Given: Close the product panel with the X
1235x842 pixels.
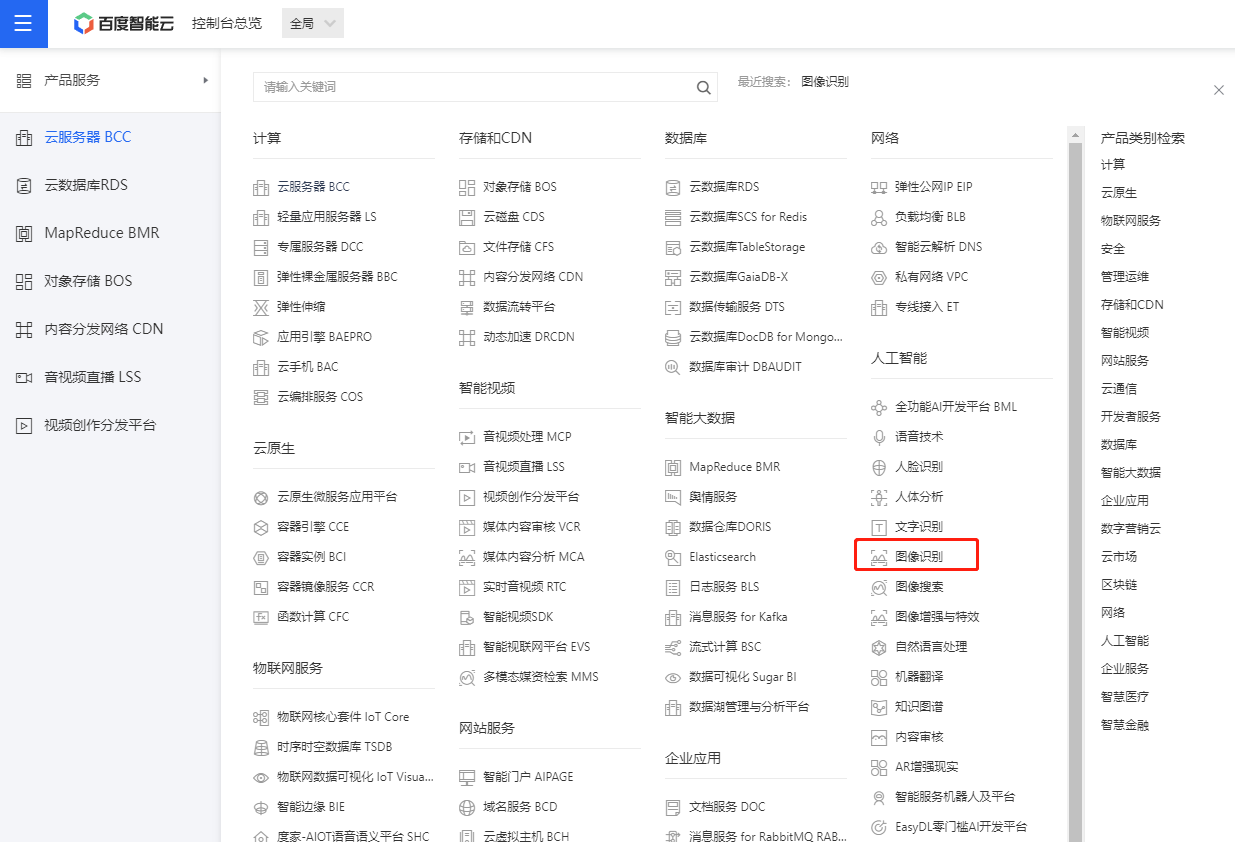Looking at the screenshot, I should [x=1218, y=90].
